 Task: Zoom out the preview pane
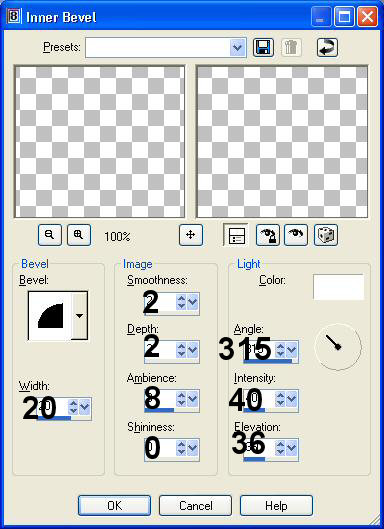50,235
